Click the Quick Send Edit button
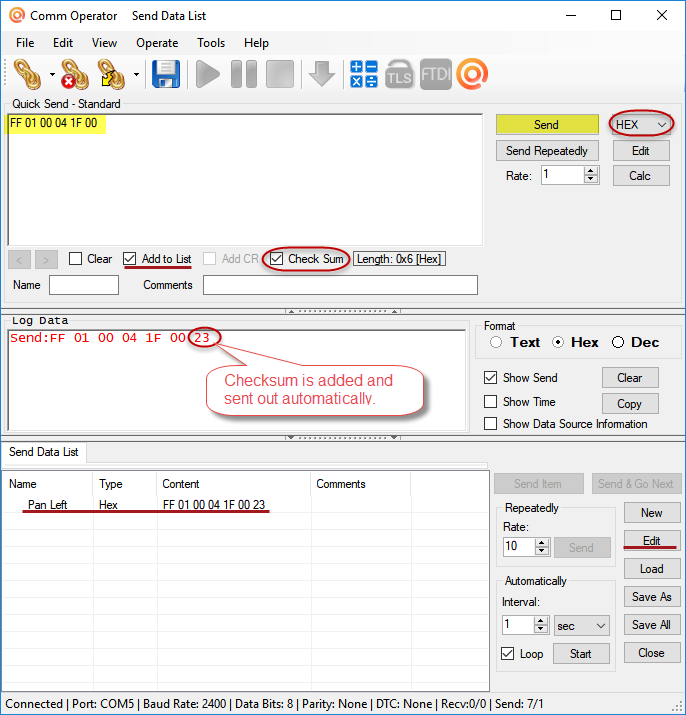Image resolution: width=686 pixels, height=715 pixels. (641, 151)
